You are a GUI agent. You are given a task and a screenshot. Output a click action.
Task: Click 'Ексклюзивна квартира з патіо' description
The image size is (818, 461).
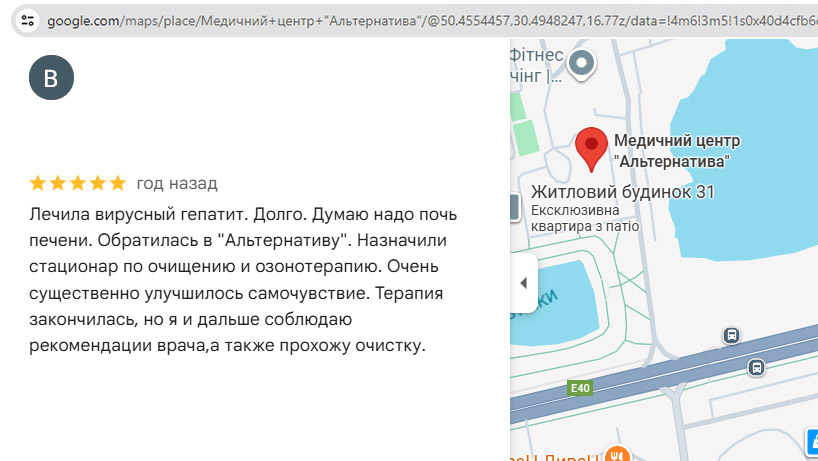(x=585, y=218)
